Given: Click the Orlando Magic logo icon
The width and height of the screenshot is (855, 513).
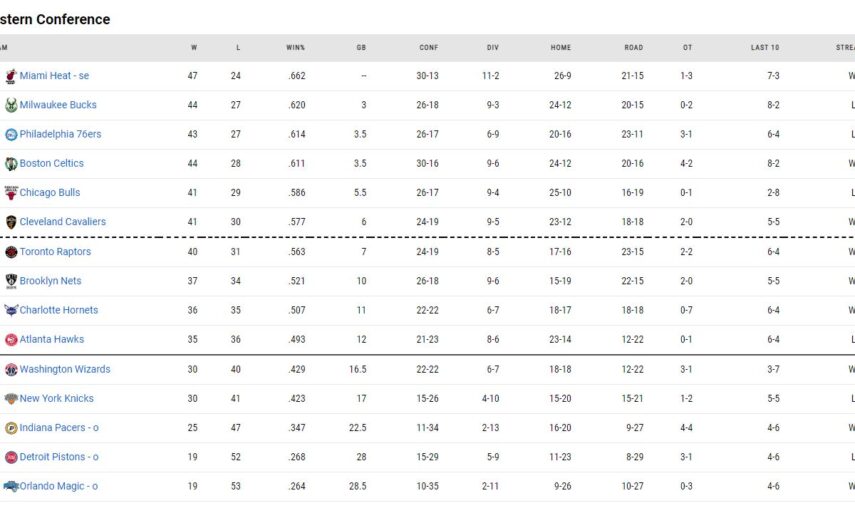Looking at the screenshot, I should 11,486.
